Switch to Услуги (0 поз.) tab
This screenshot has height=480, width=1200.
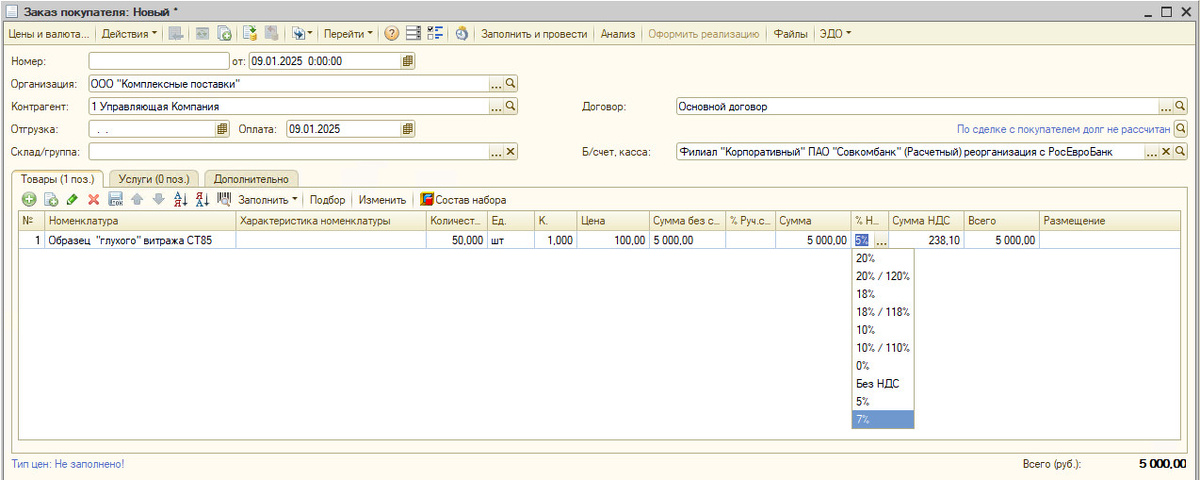(153, 178)
